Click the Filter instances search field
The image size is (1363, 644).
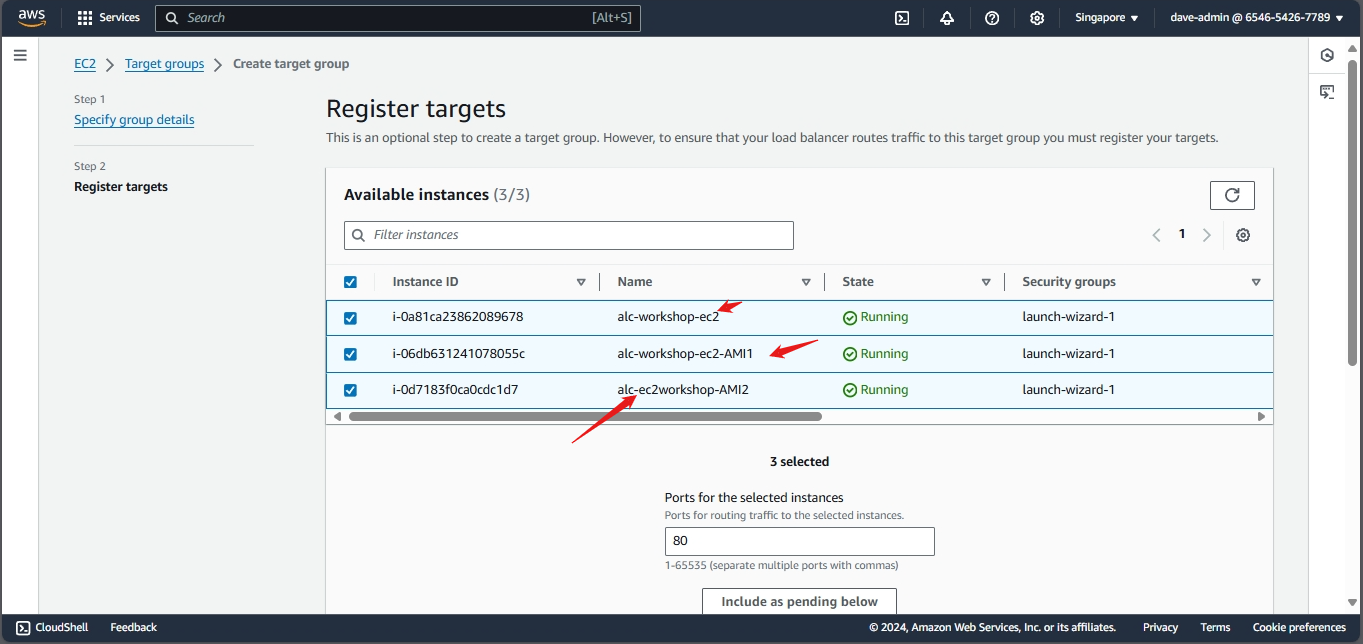[x=569, y=235]
